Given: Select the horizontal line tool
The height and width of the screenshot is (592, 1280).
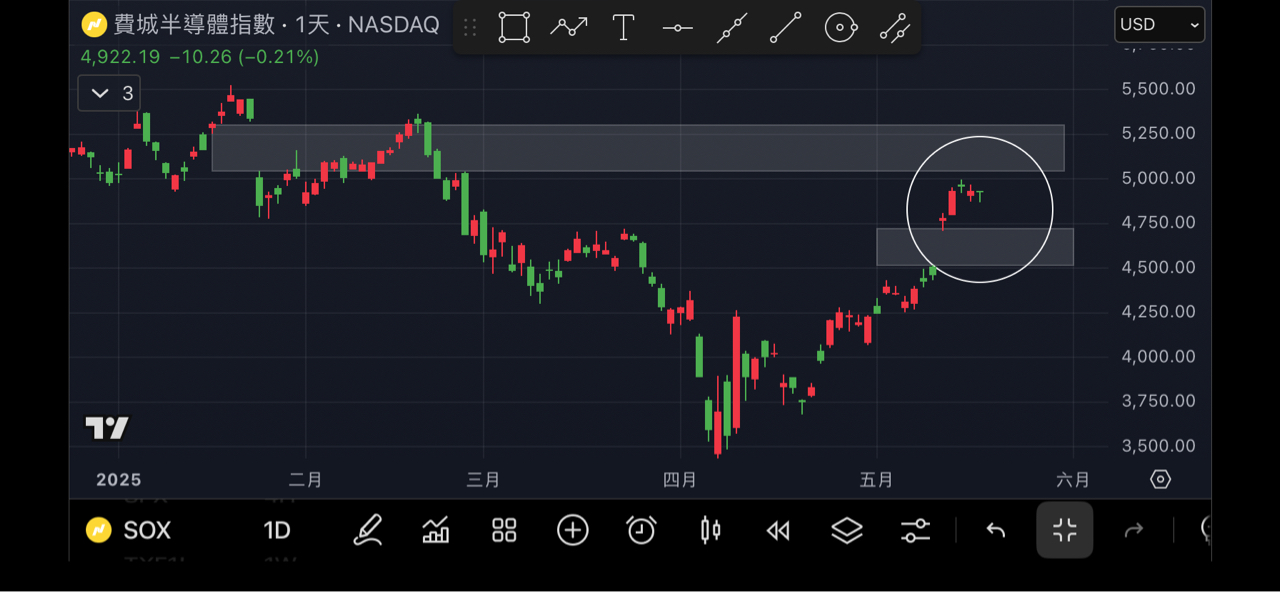Looking at the screenshot, I should (678, 28).
